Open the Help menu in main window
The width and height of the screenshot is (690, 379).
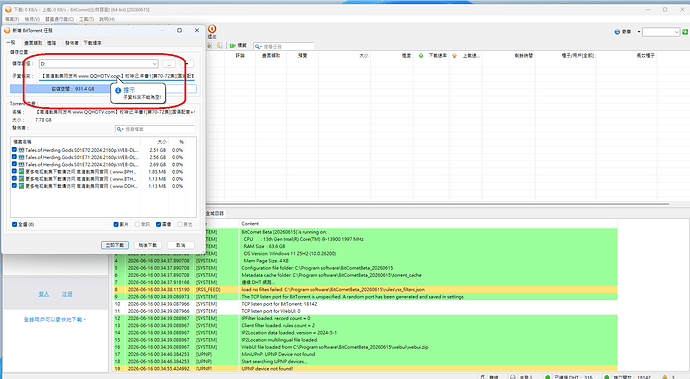[107, 19]
